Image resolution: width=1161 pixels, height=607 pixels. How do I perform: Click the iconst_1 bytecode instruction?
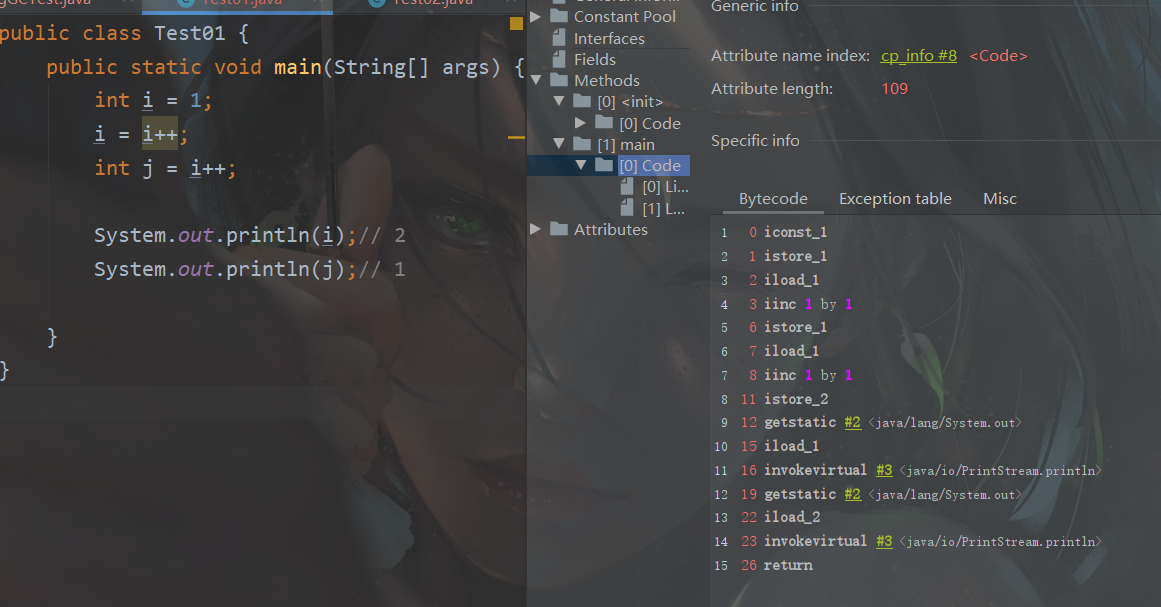pyautogui.click(x=795, y=232)
